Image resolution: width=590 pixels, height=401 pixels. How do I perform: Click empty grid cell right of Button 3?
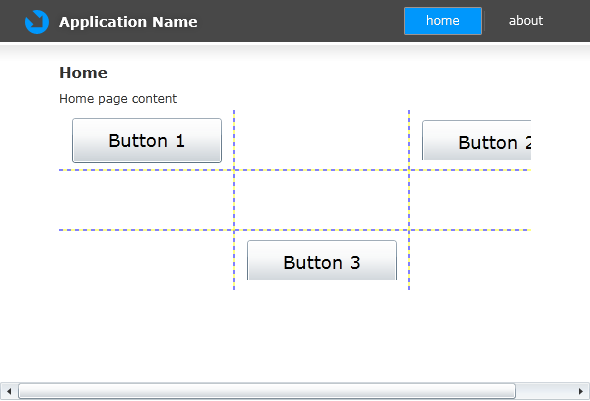click(470, 260)
